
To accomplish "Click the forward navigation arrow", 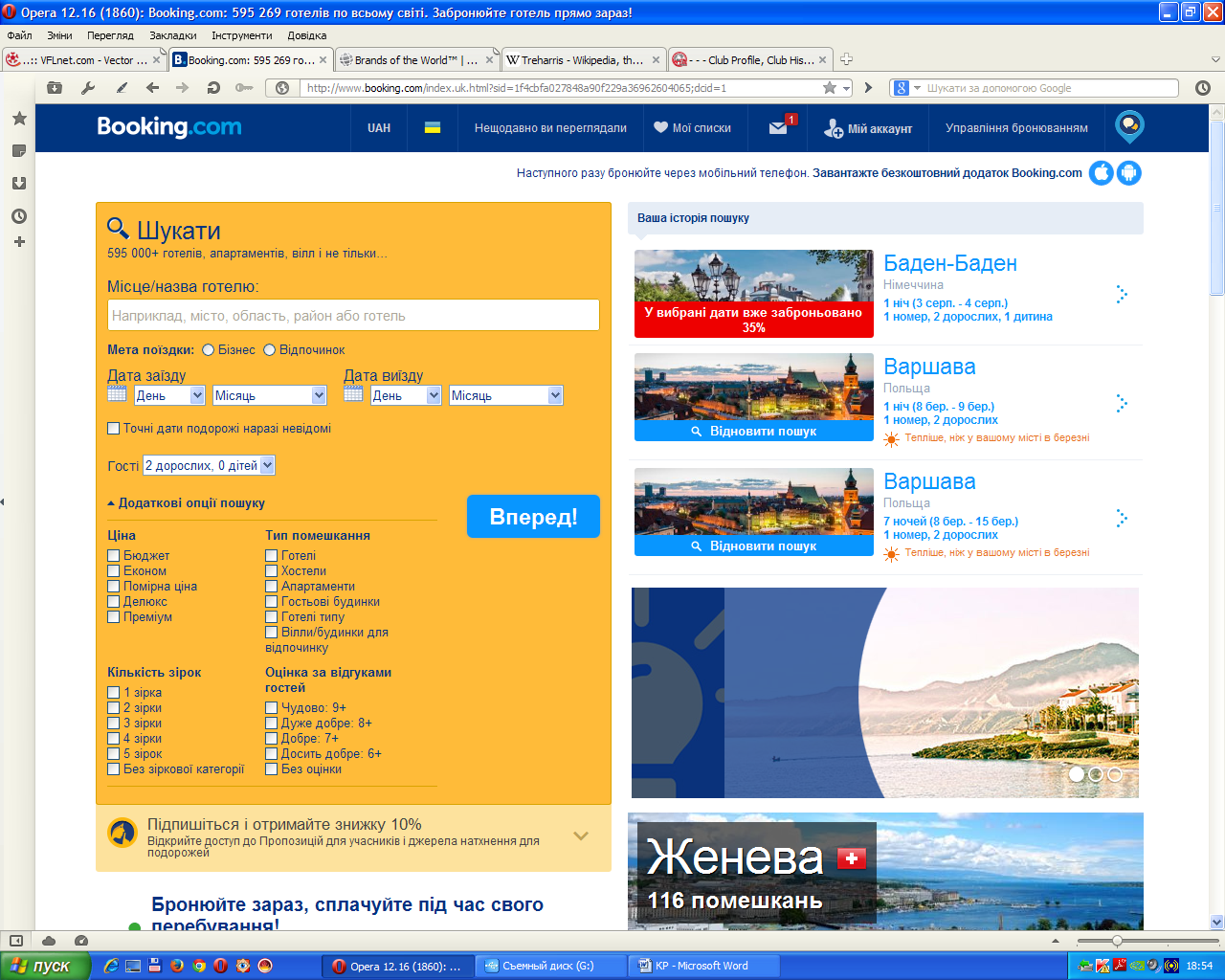I will [x=182, y=87].
